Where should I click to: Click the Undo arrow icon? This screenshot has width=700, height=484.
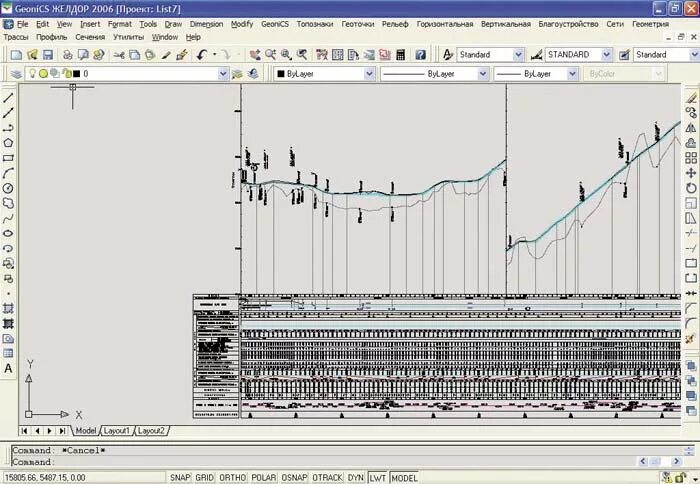coord(202,55)
